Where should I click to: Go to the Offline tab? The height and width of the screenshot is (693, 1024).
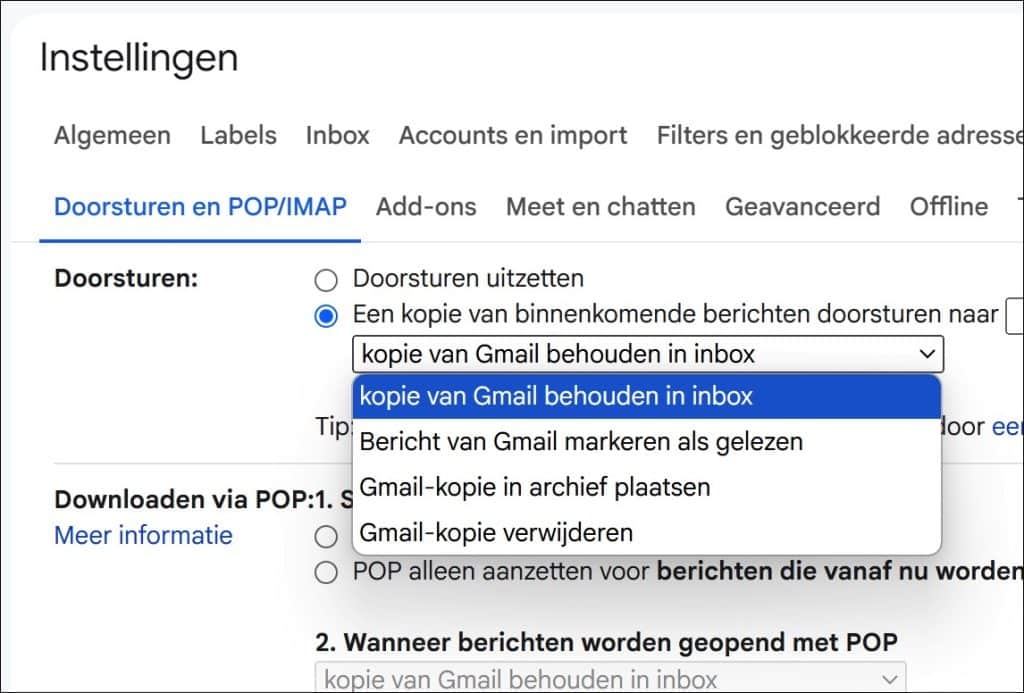point(948,207)
